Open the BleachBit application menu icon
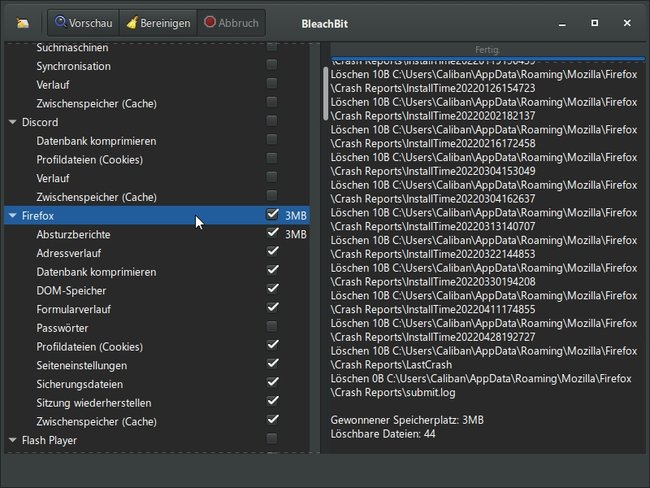This screenshot has width=650, height=488. (x=22, y=23)
